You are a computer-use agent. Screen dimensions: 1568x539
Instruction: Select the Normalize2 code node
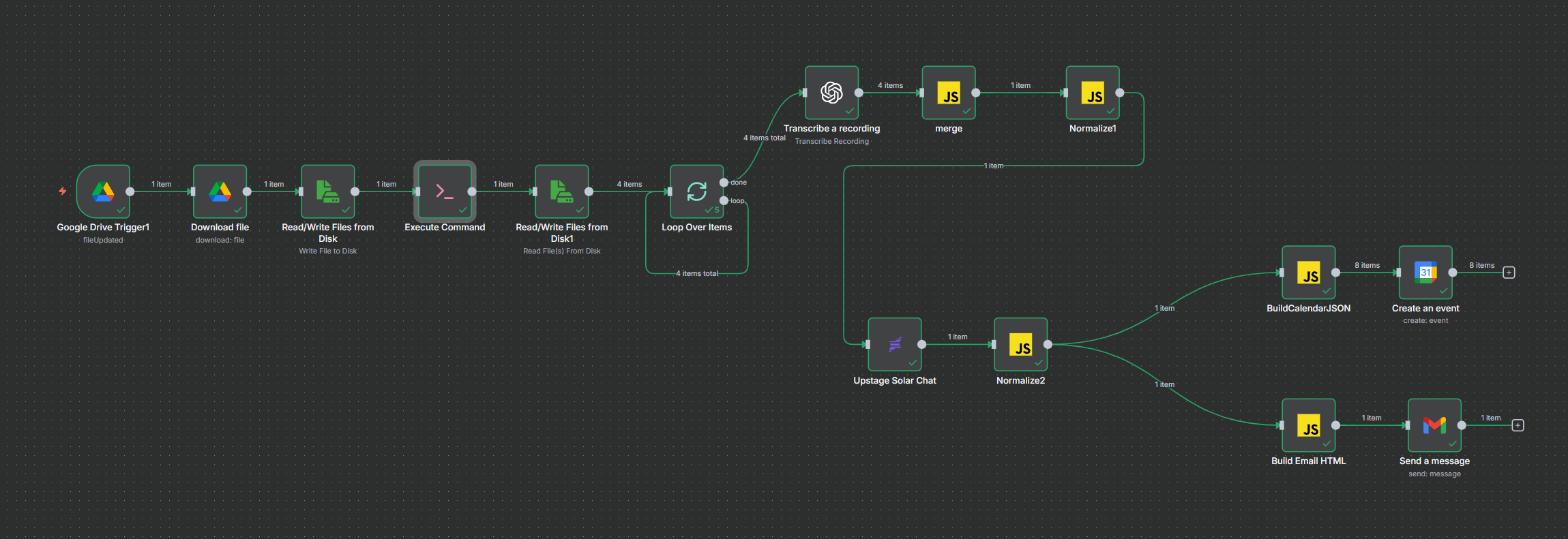1020,344
